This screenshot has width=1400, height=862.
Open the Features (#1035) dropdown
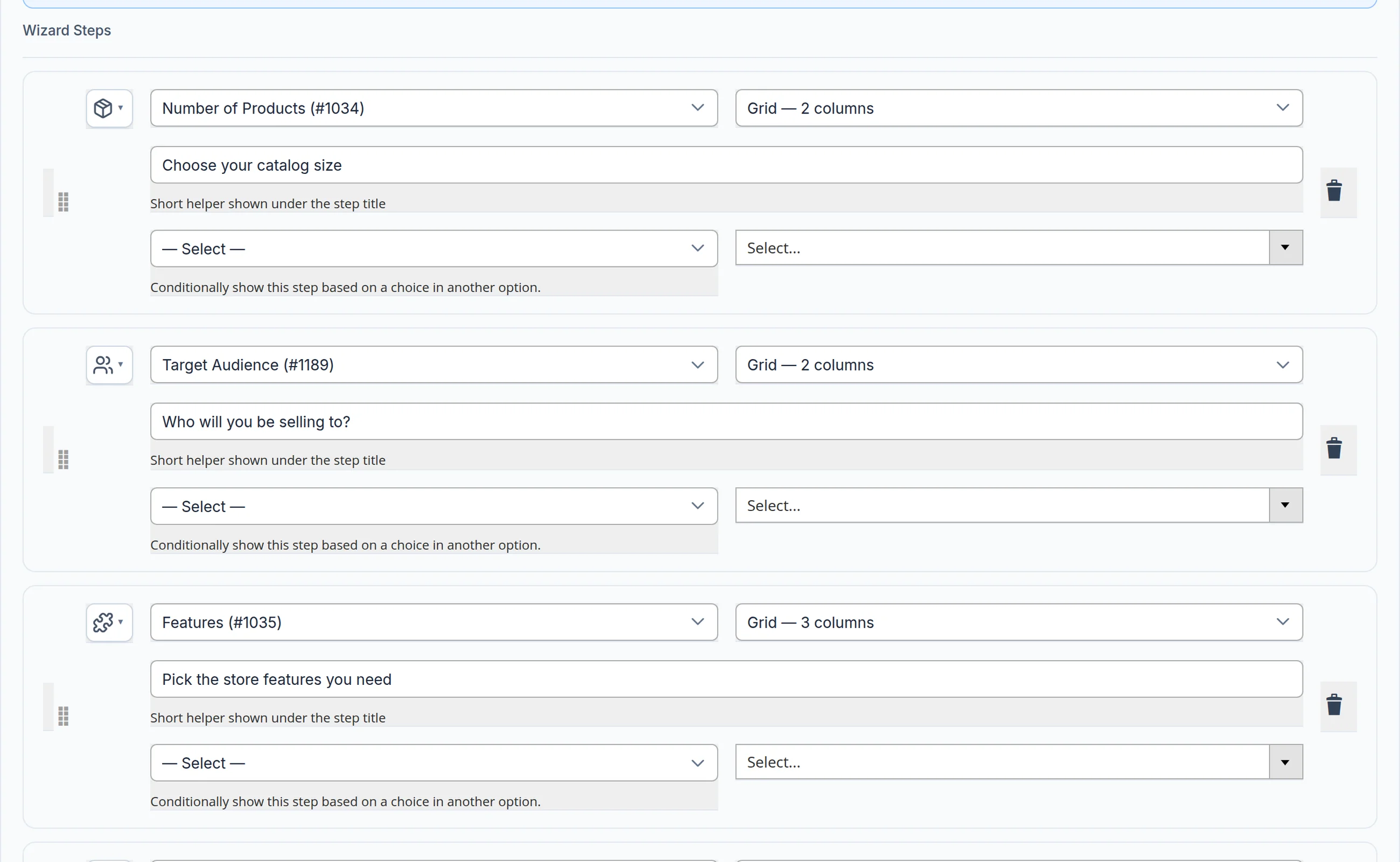tap(434, 622)
